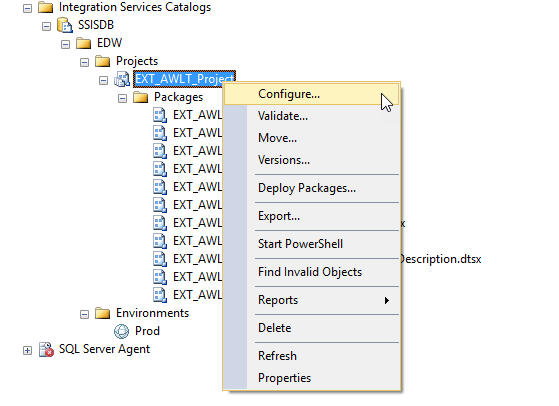Open the Reports submenu arrow
The height and width of the screenshot is (406, 559).
click(x=387, y=300)
